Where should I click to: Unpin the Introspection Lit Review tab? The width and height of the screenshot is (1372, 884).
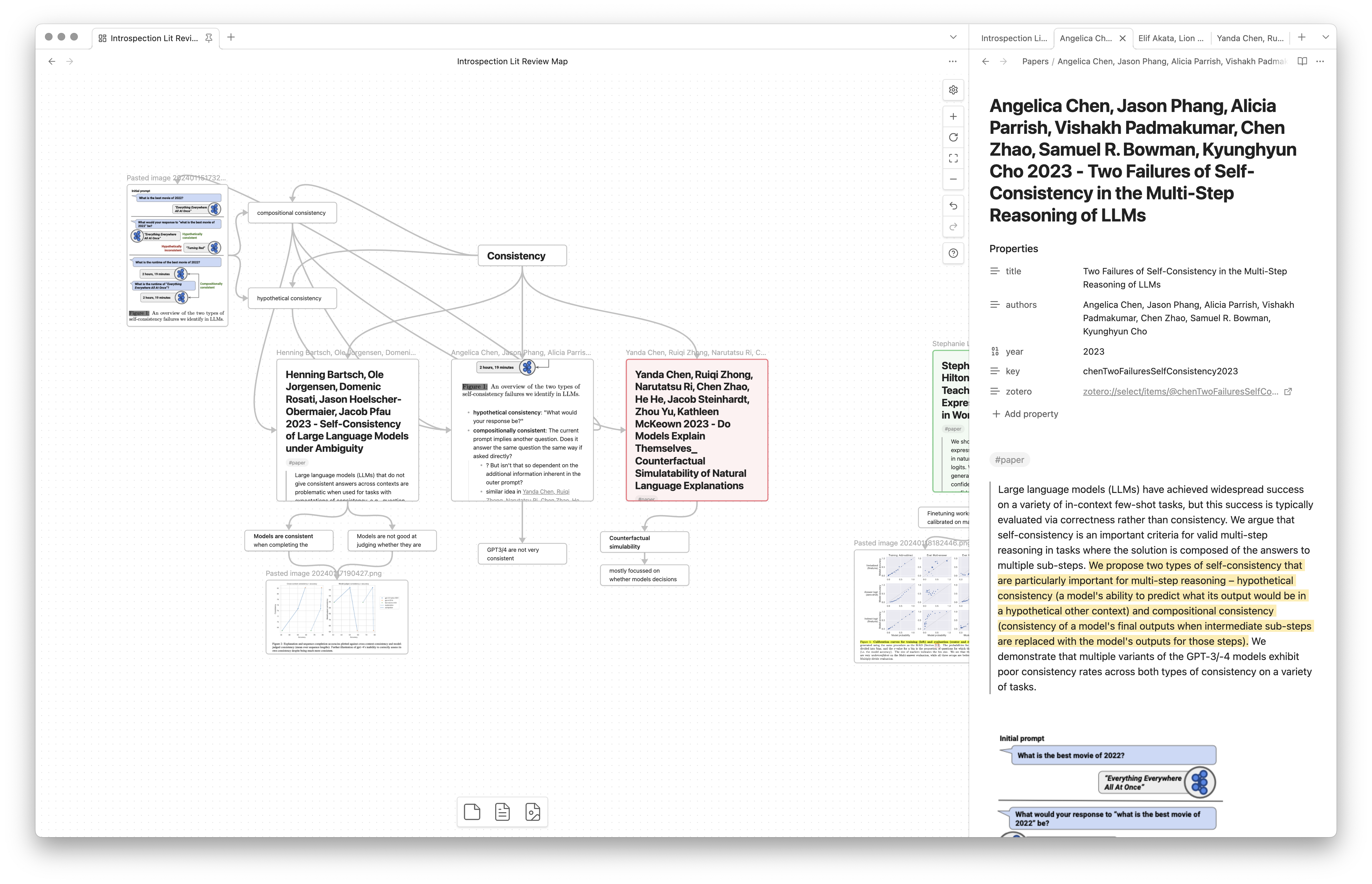pos(209,37)
